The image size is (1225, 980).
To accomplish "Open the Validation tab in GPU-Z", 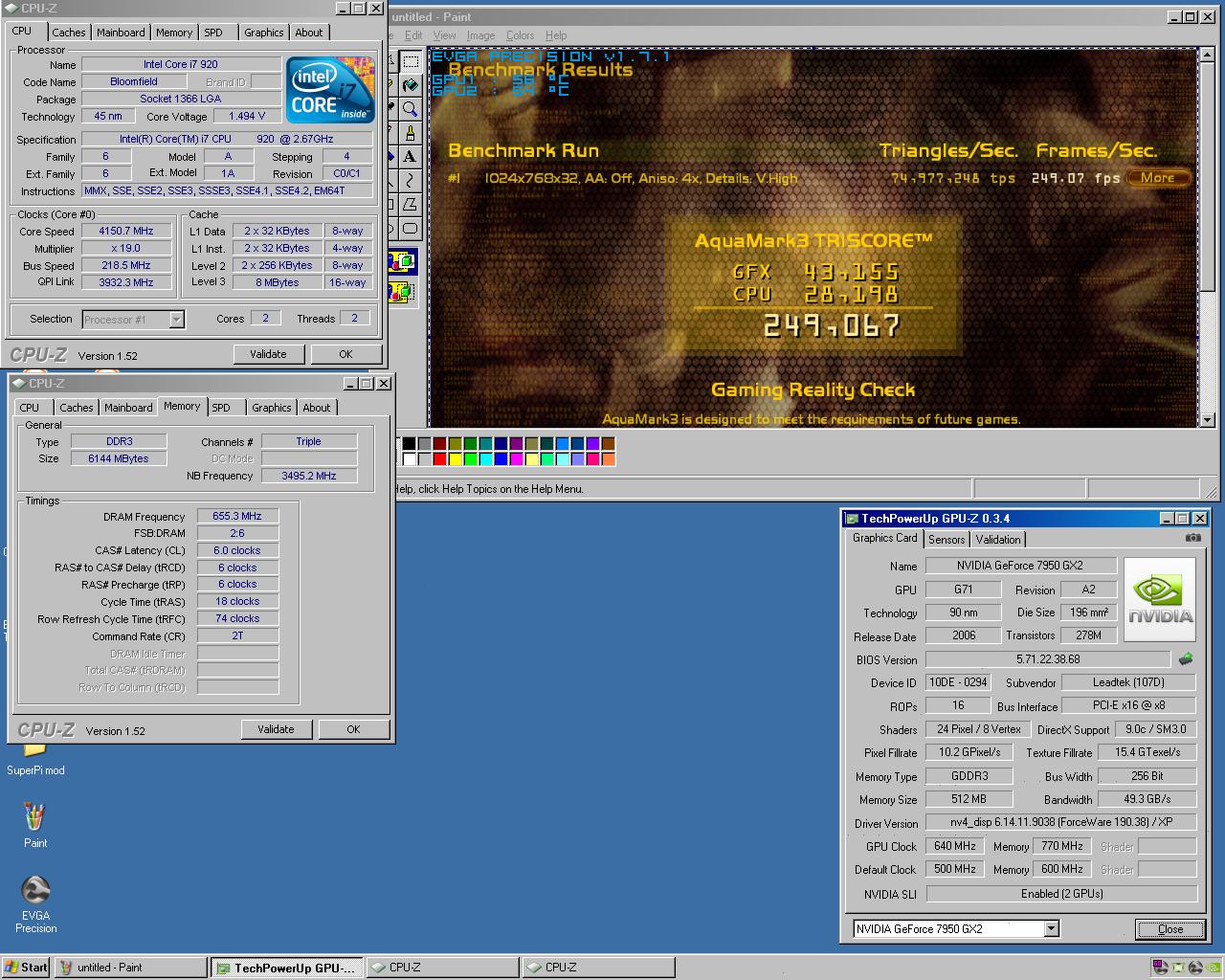I will (x=998, y=540).
